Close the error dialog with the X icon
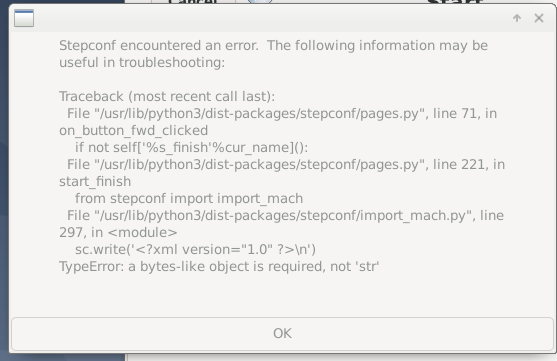Image resolution: width=557 pixels, height=361 pixels. [x=539, y=18]
